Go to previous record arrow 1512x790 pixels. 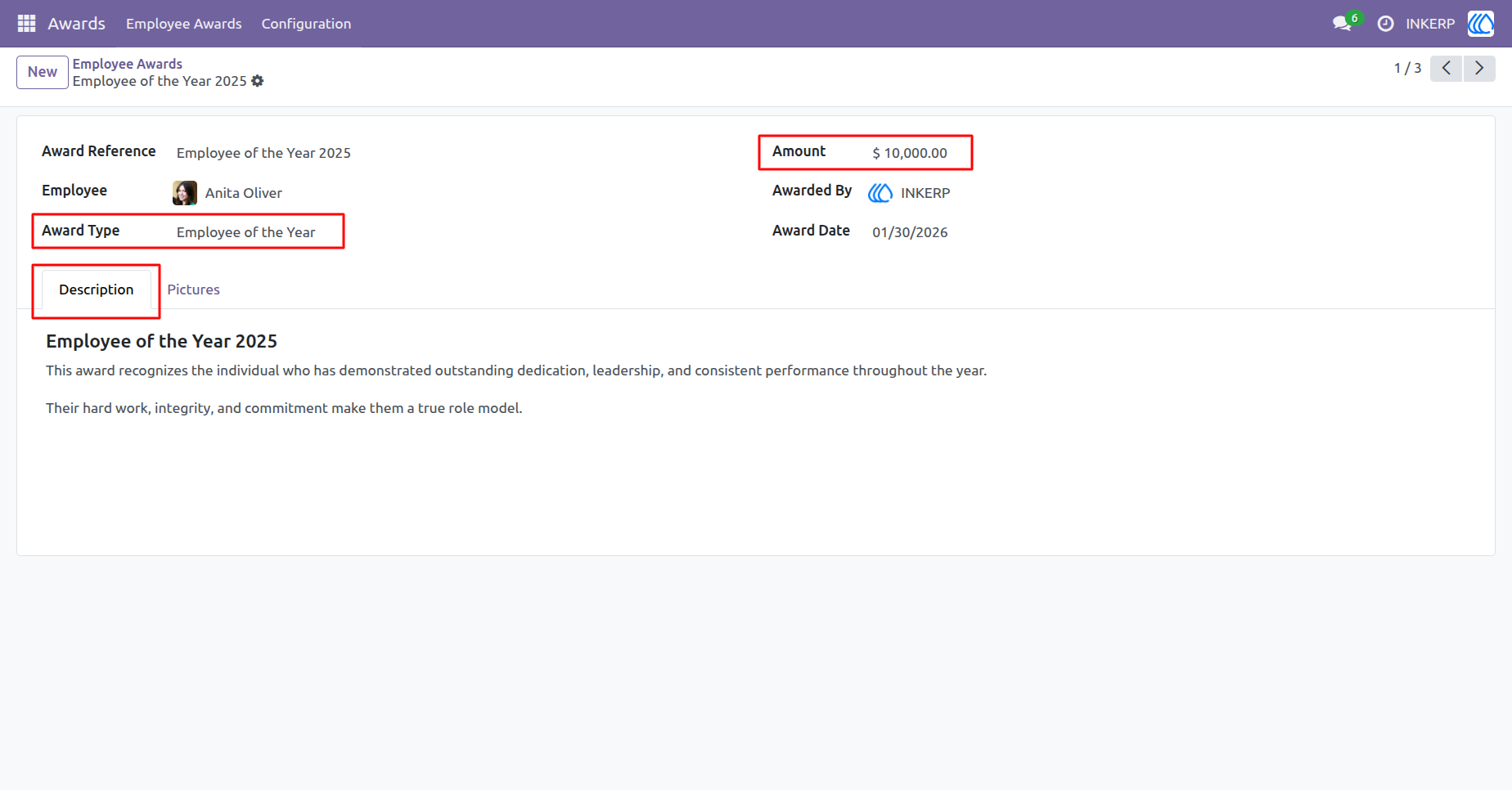[x=1446, y=68]
